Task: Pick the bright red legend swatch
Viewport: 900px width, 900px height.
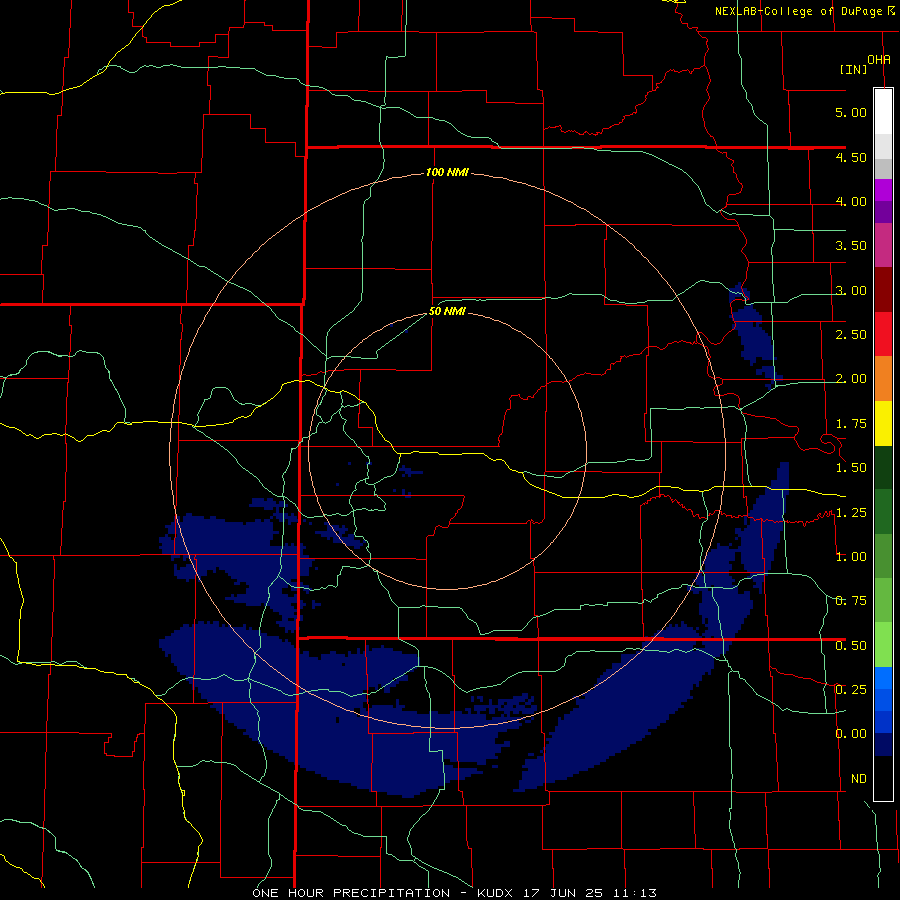Action: pyautogui.click(x=883, y=334)
